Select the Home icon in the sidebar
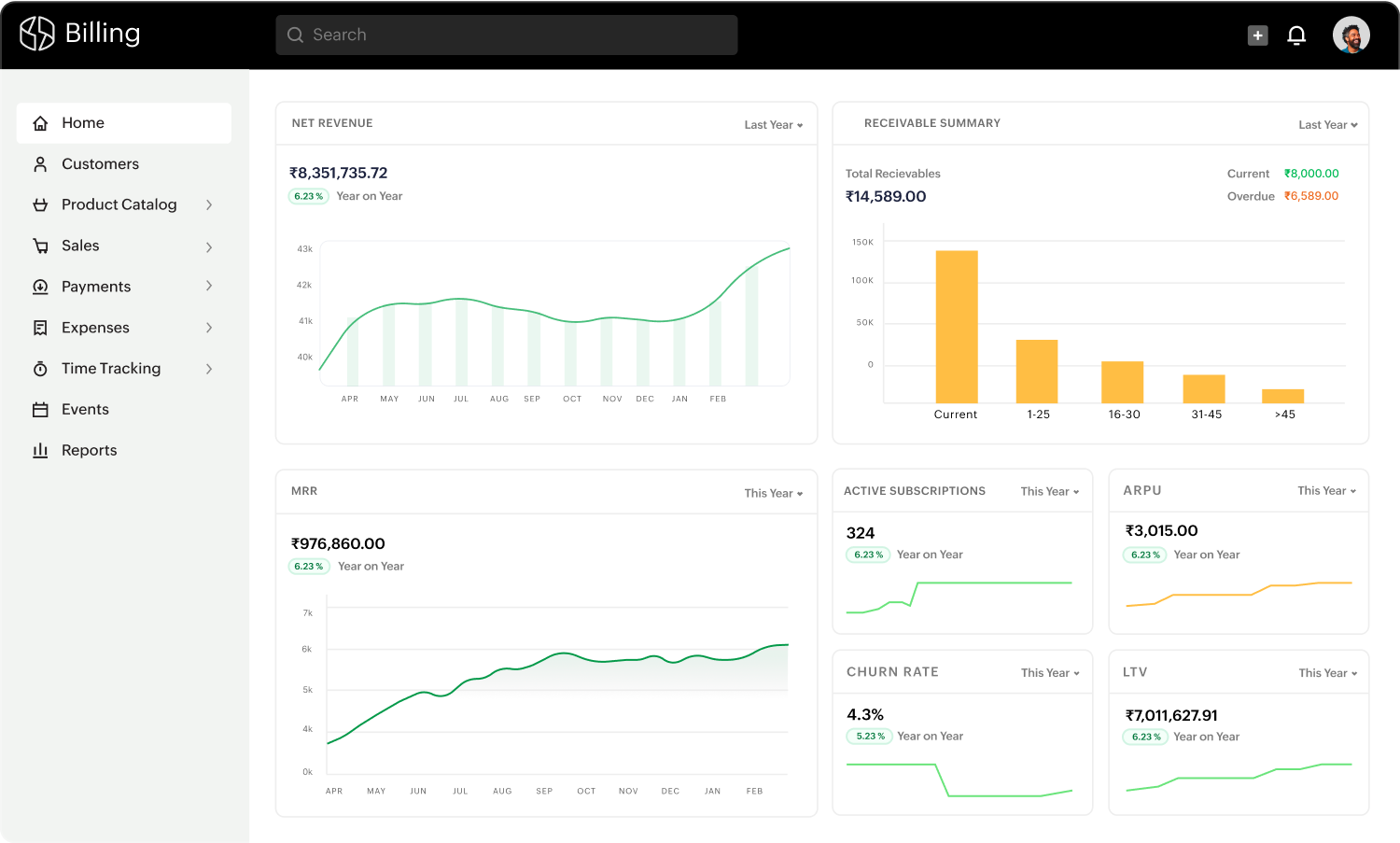1400x843 pixels. (40, 122)
